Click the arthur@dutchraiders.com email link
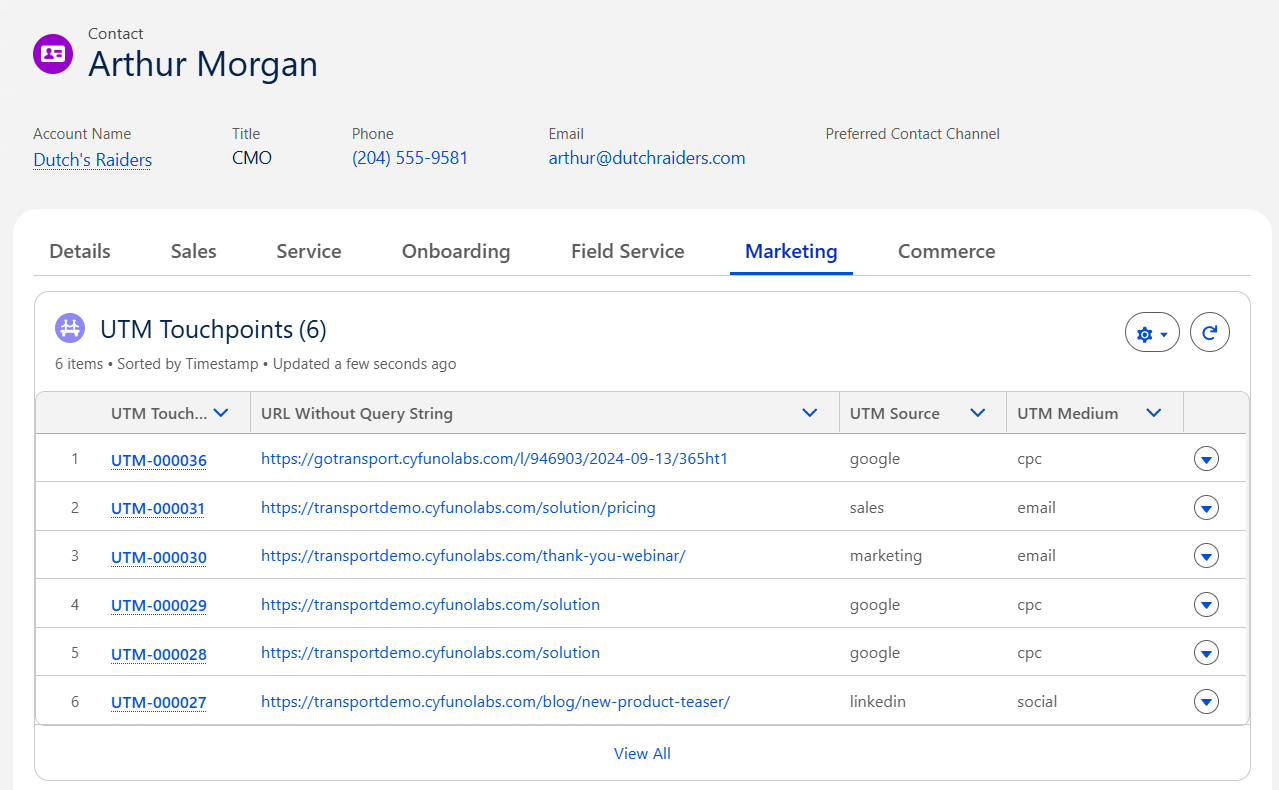Image resolution: width=1279 pixels, height=790 pixels. pyautogui.click(x=647, y=158)
